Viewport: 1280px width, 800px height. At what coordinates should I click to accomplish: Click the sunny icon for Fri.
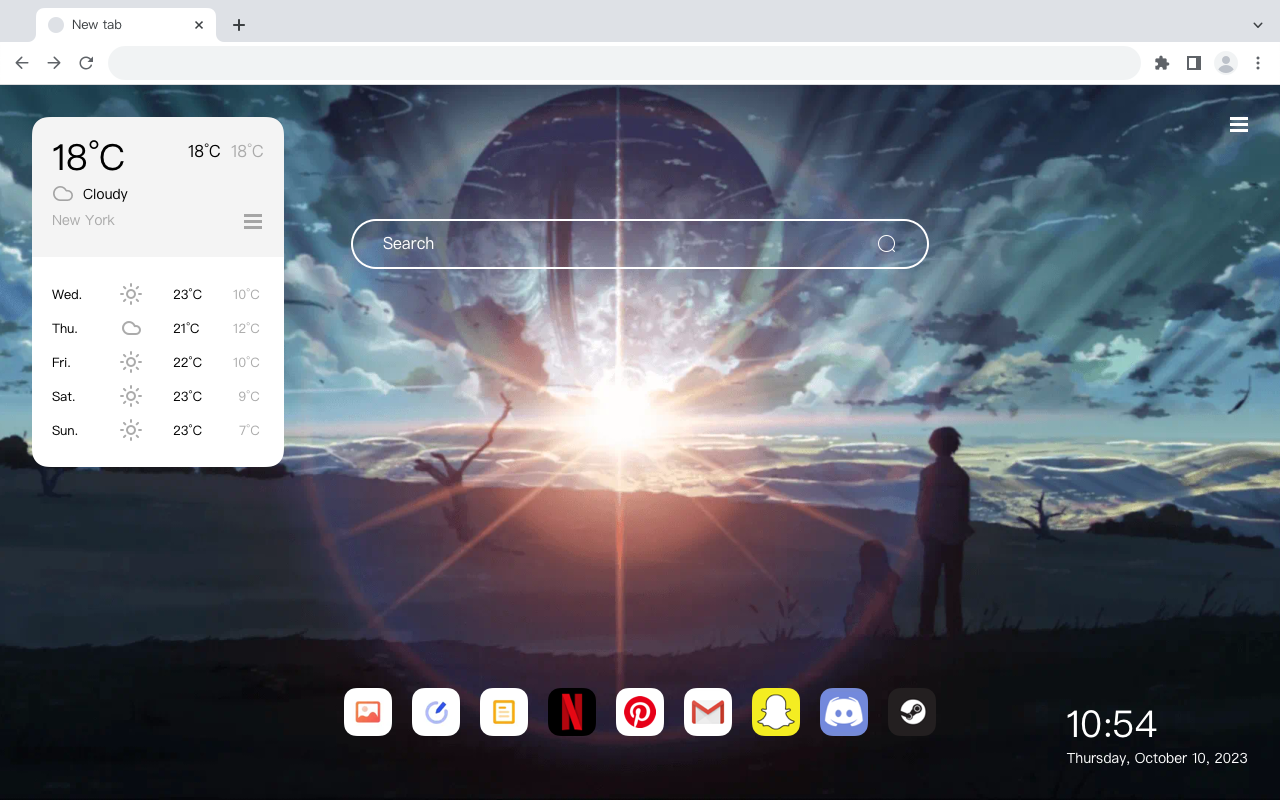(131, 362)
